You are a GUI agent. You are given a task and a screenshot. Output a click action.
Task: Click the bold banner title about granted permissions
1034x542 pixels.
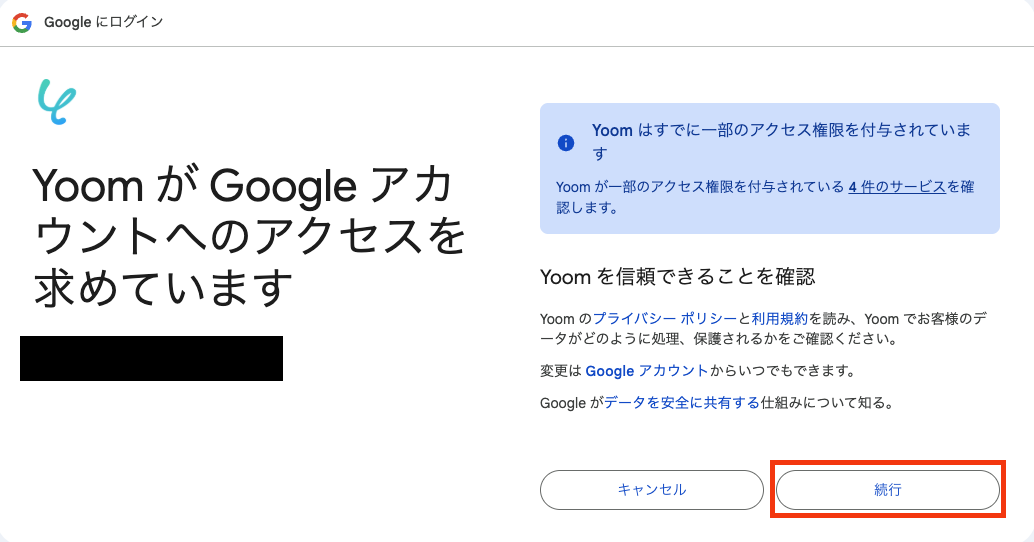[x=780, y=131]
